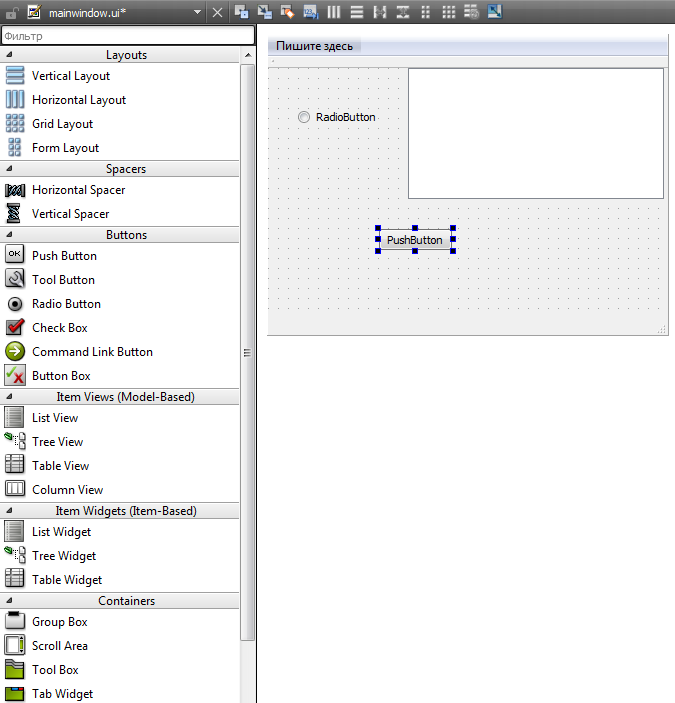The image size is (675, 703).
Task: Apply Lay Out Horizontally from toolbar
Action: pos(334,12)
